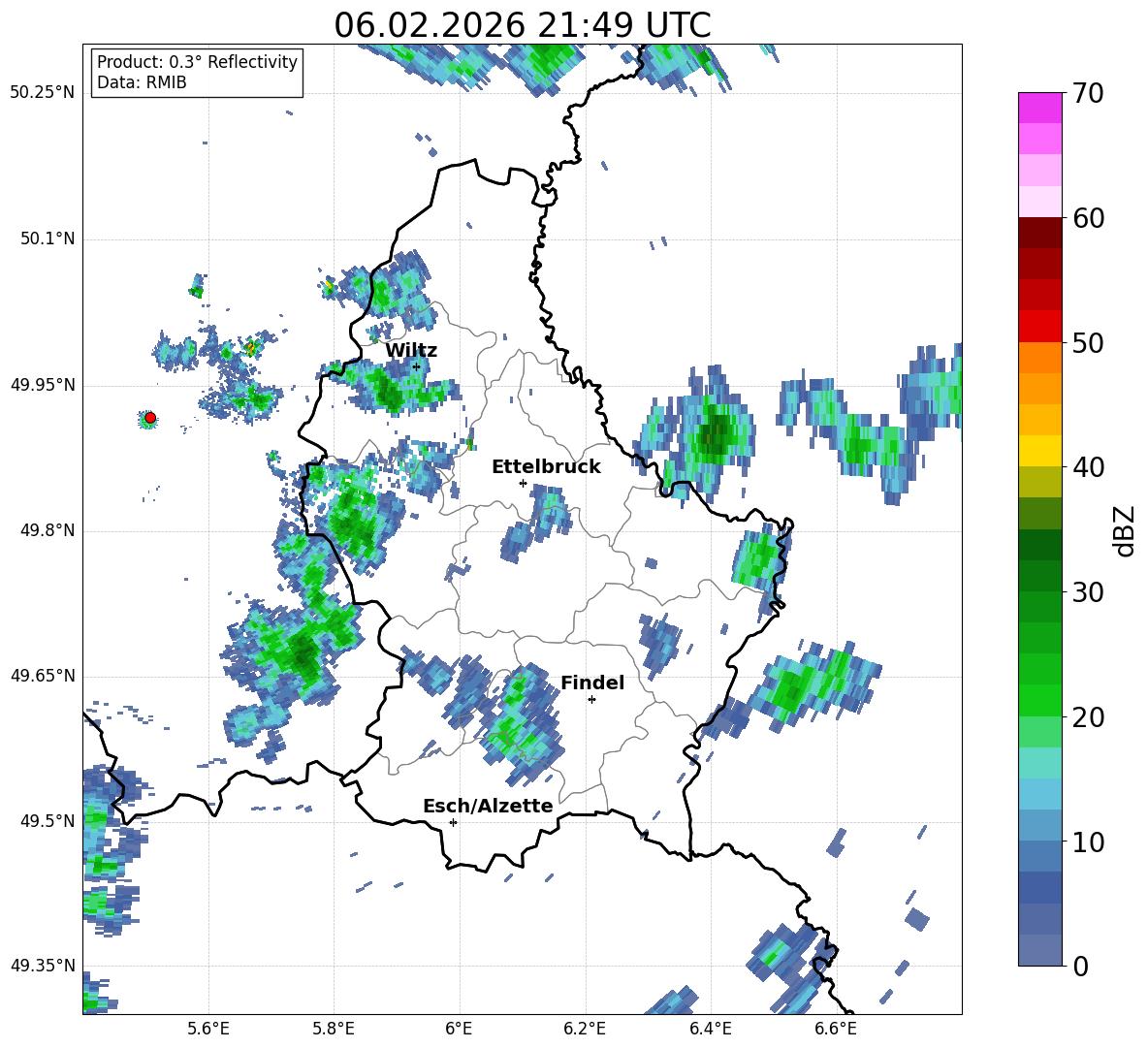
Task: Click the 40 tick label on the colorbar
Action: click(1087, 467)
